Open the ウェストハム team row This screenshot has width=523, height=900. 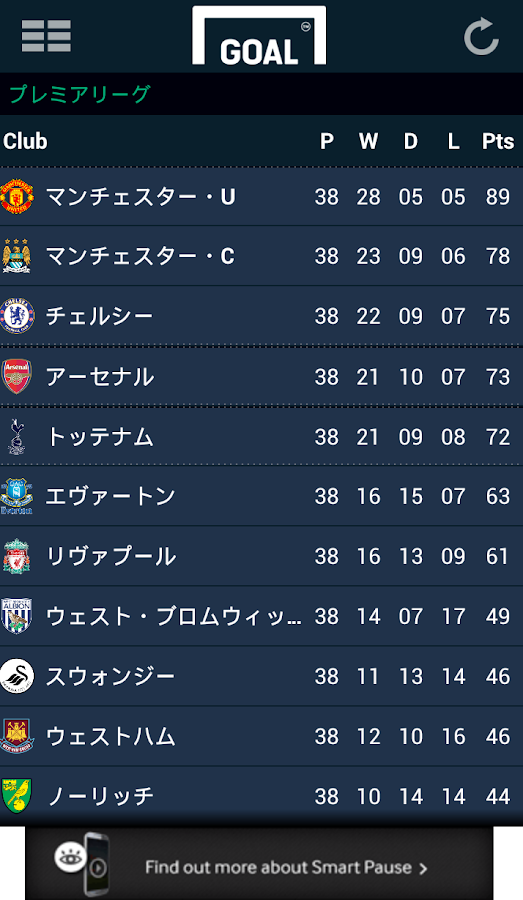coord(261,736)
